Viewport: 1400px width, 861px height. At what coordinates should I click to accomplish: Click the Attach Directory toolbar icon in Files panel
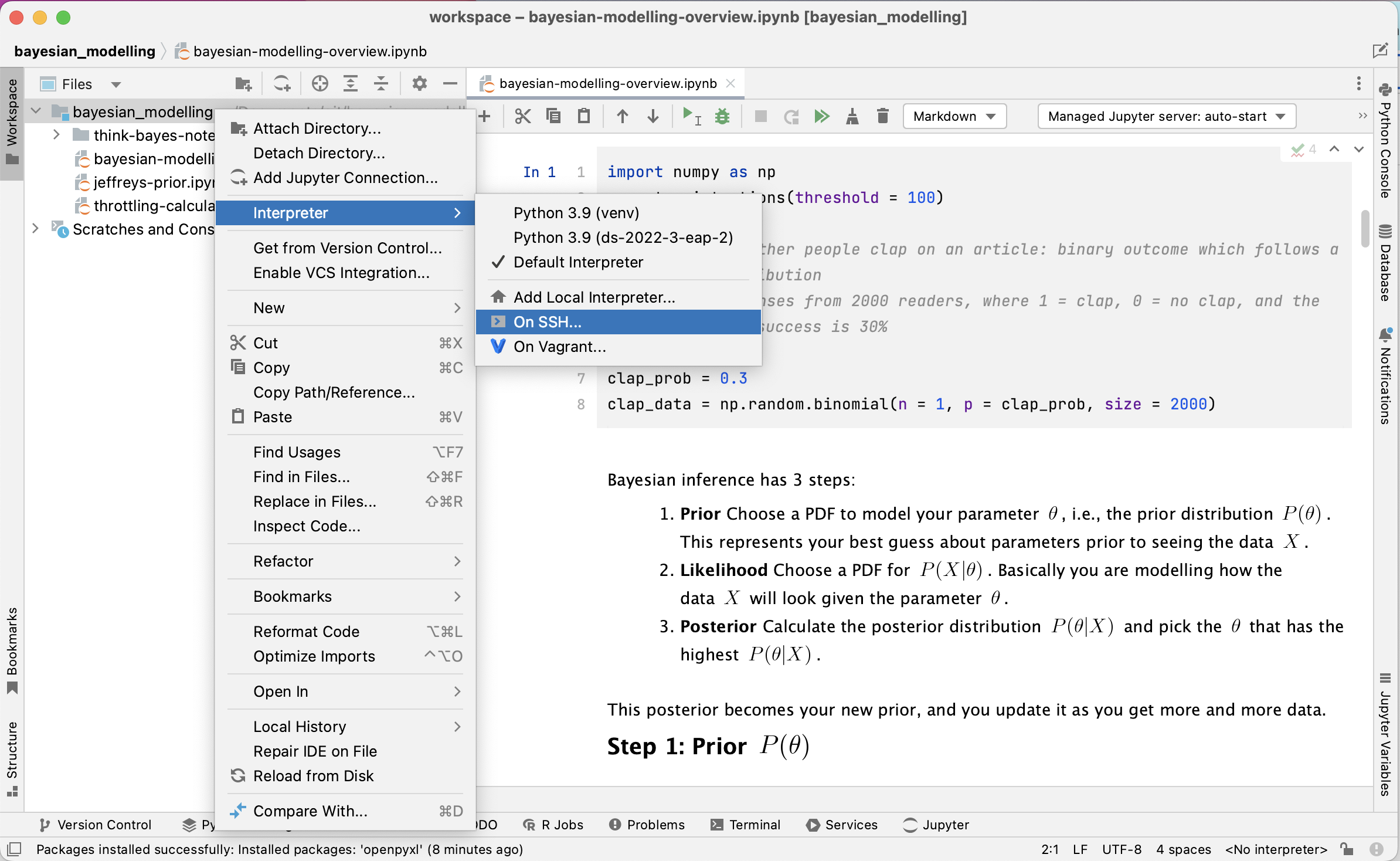(x=243, y=84)
